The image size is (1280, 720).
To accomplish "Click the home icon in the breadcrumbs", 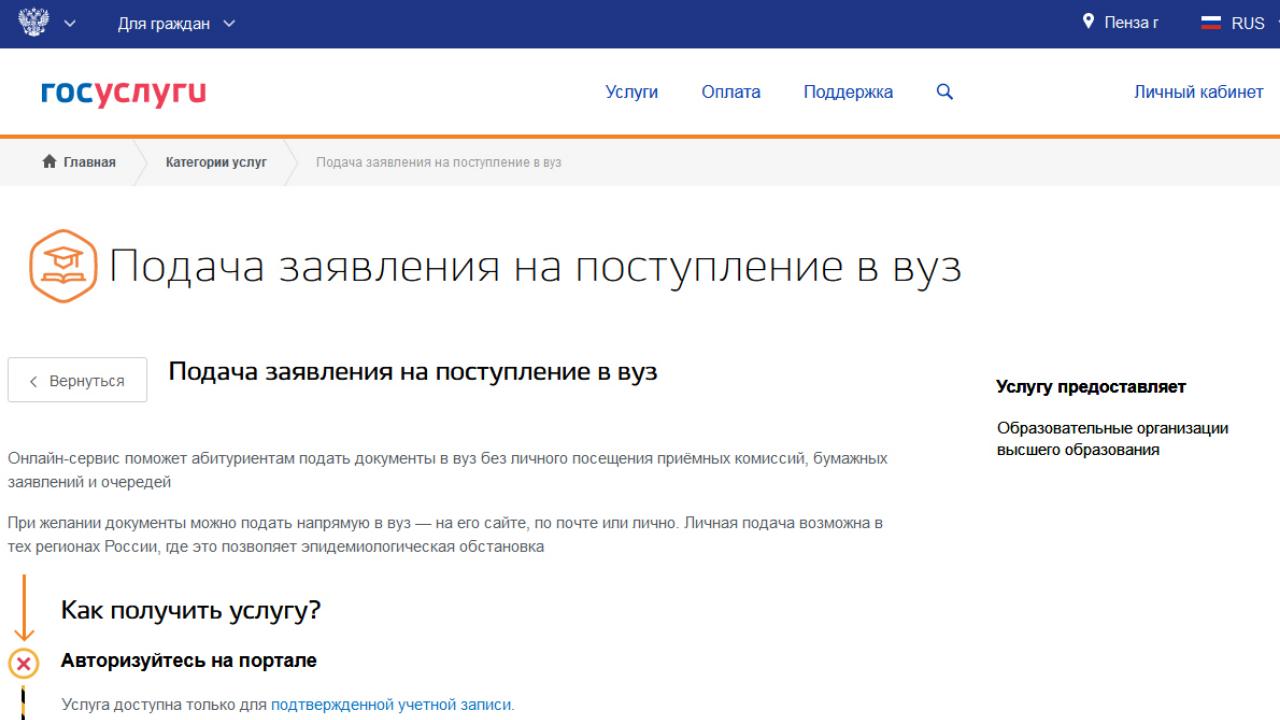I will tap(48, 161).
